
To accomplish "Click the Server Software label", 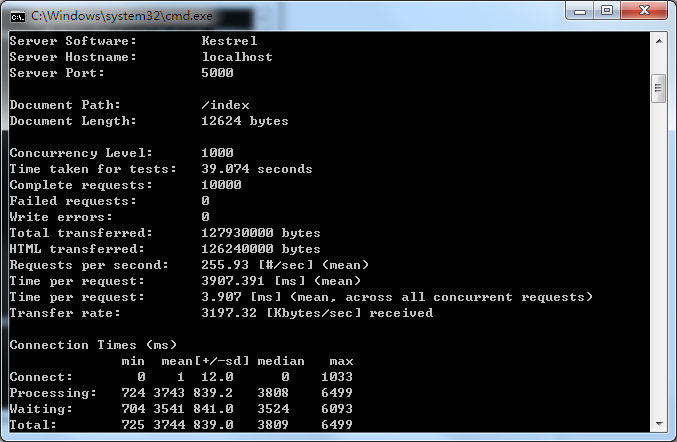I will (73, 41).
